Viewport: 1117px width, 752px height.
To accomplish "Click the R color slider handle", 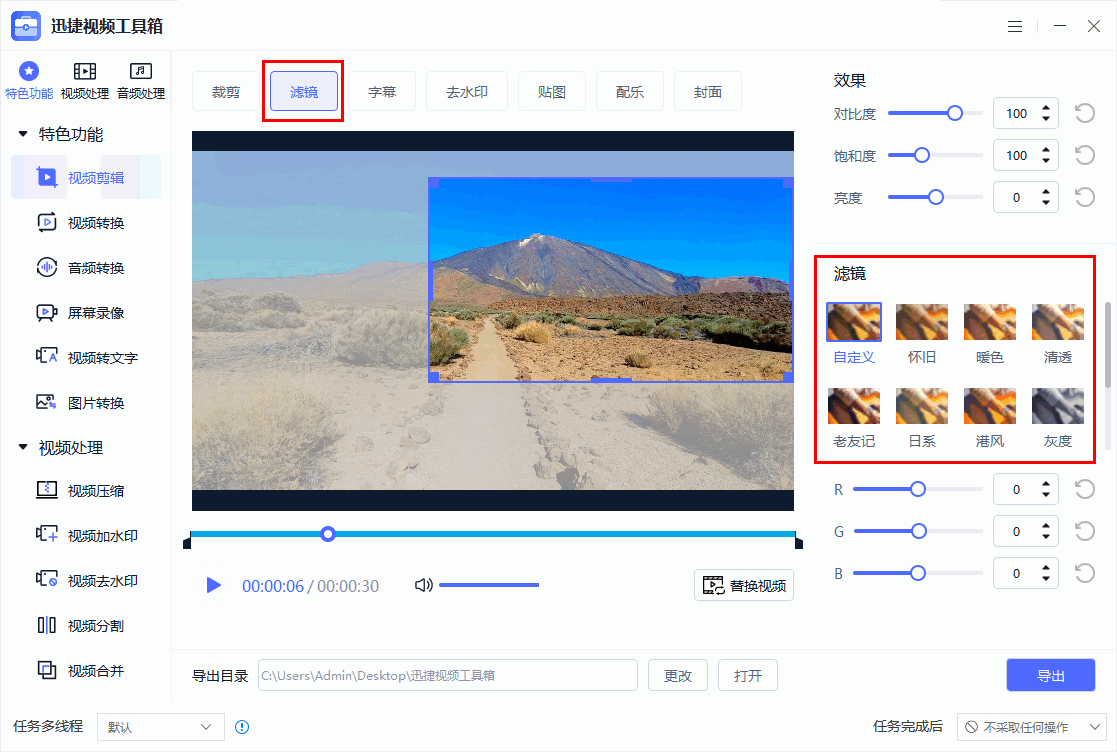I will pos(918,489).
